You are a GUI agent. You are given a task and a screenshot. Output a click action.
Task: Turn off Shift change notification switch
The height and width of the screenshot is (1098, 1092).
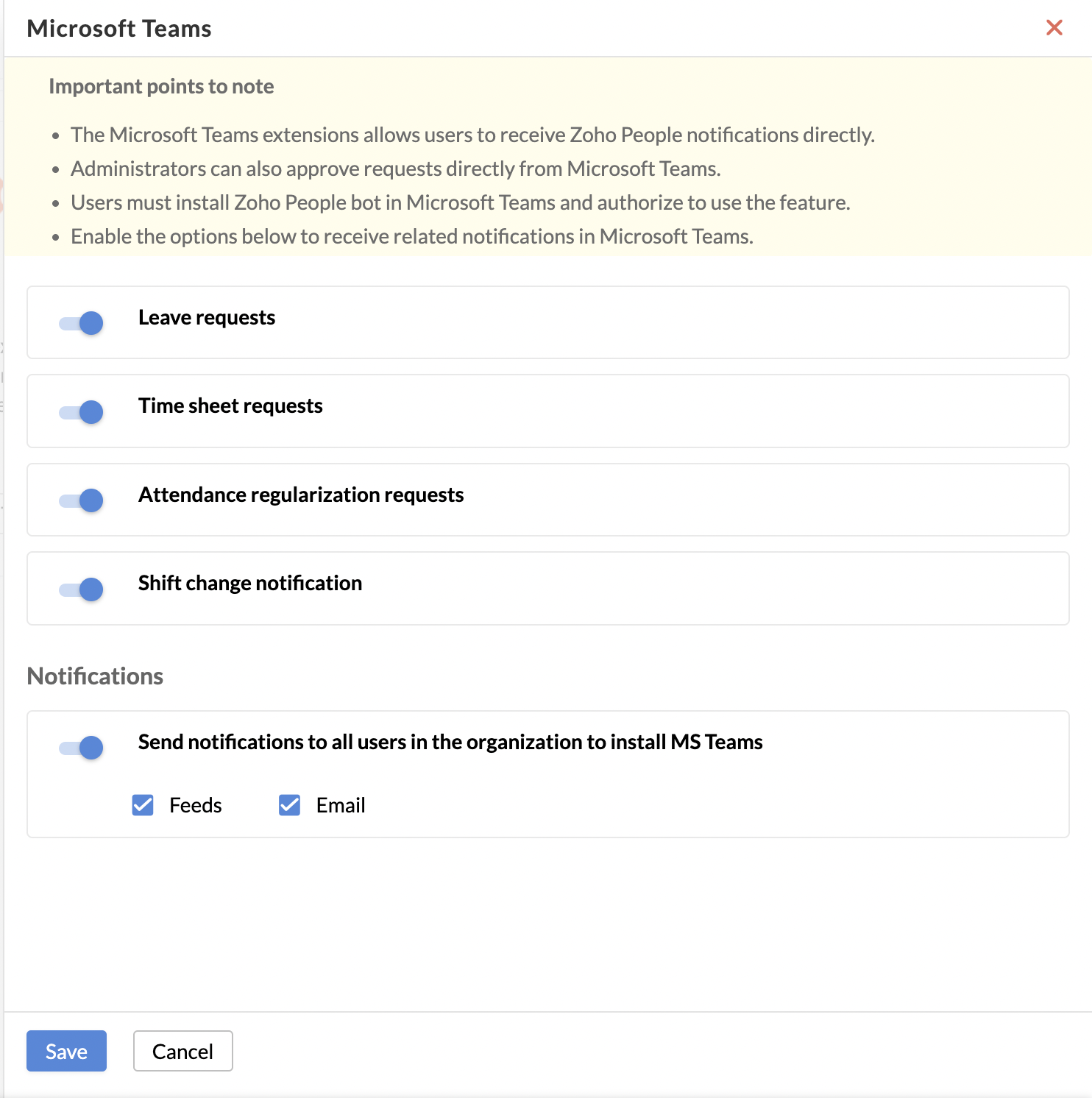click(x=81, y=589)
